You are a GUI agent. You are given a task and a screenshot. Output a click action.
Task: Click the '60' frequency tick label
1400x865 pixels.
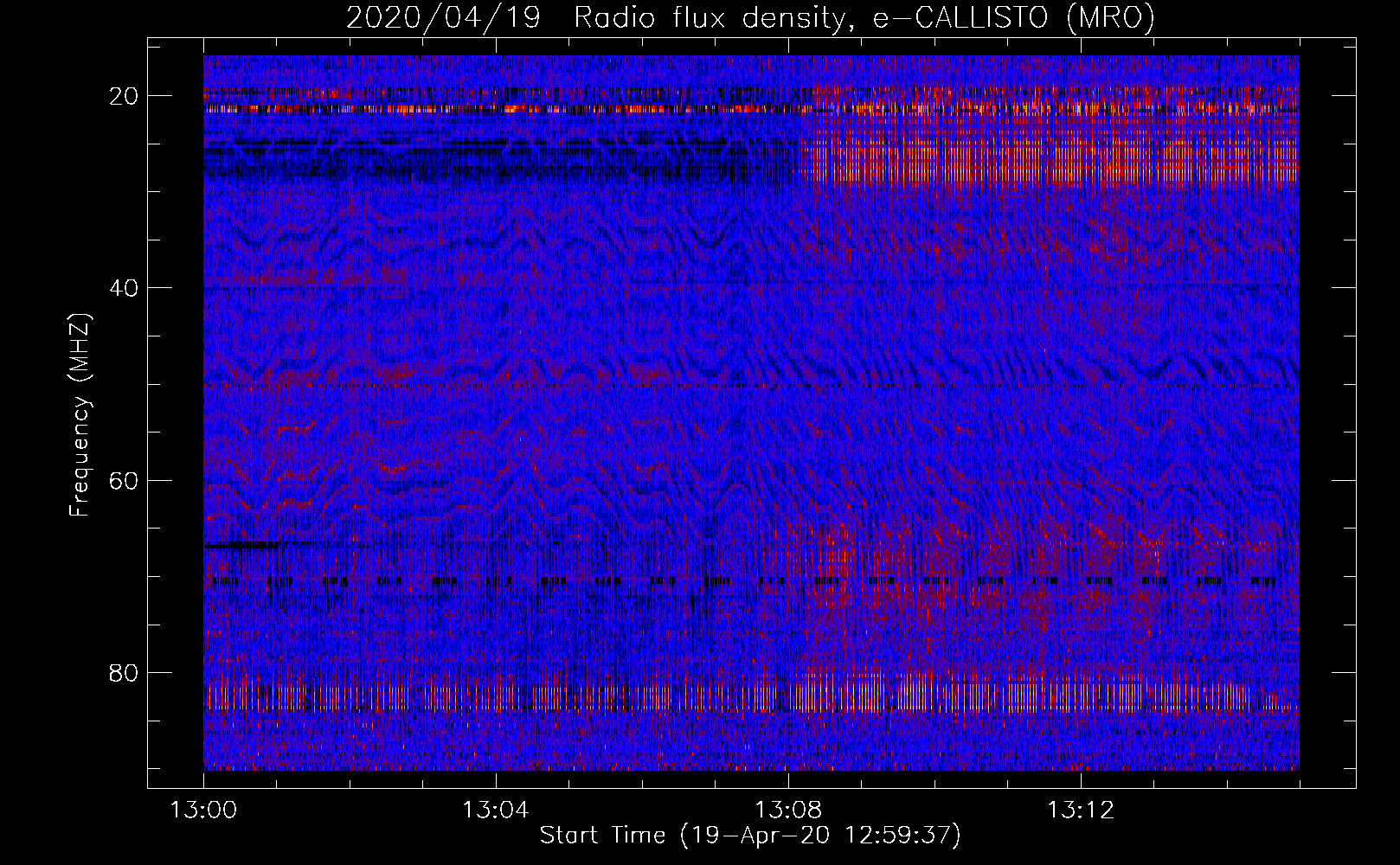[x=125, y=480]
